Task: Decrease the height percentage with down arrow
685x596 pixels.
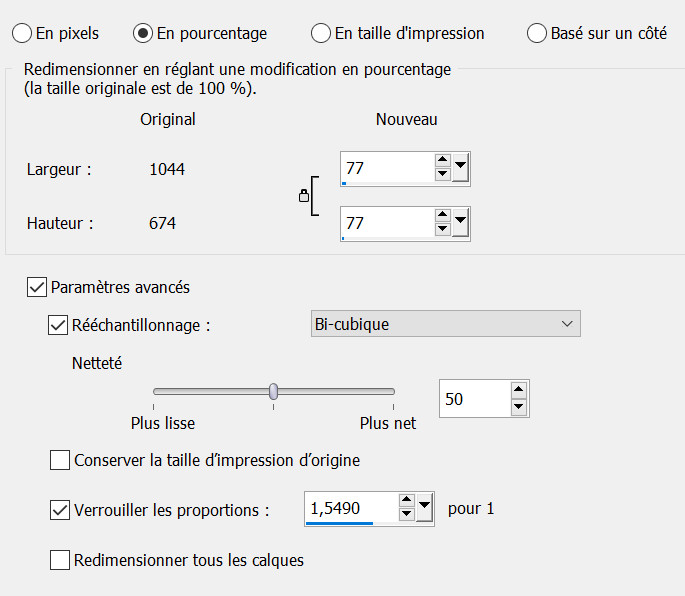Action: 443,230
